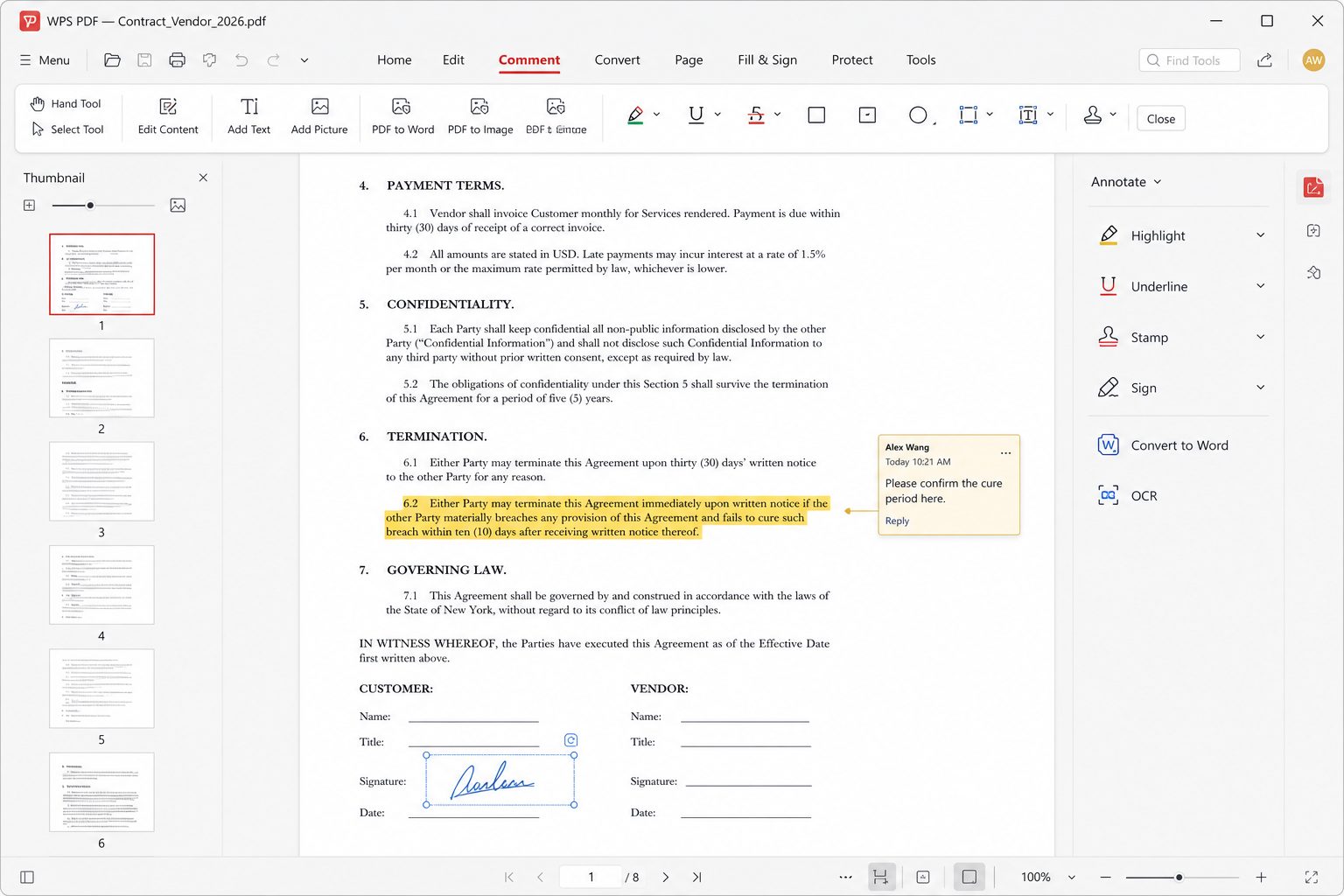Open the Protect tab

pos(852,59)
